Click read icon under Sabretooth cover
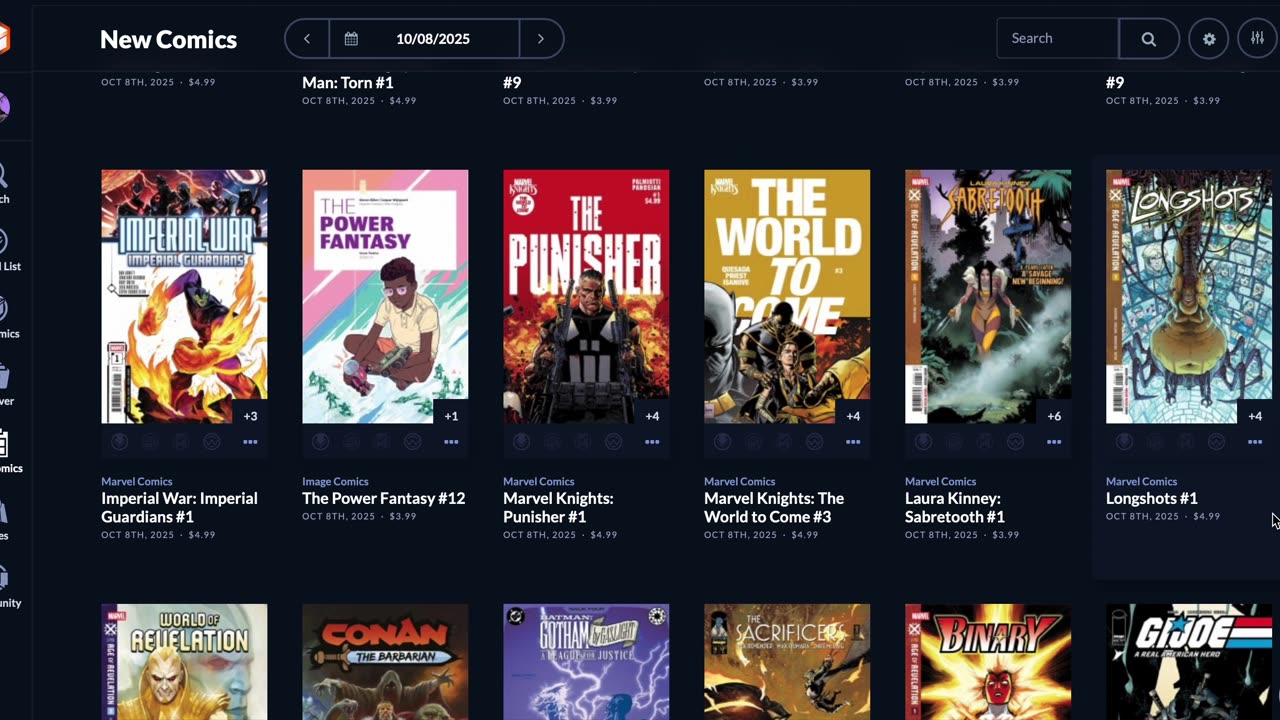Image resolution: width=1280 pixels, height=720 pixels. [985, 442]
